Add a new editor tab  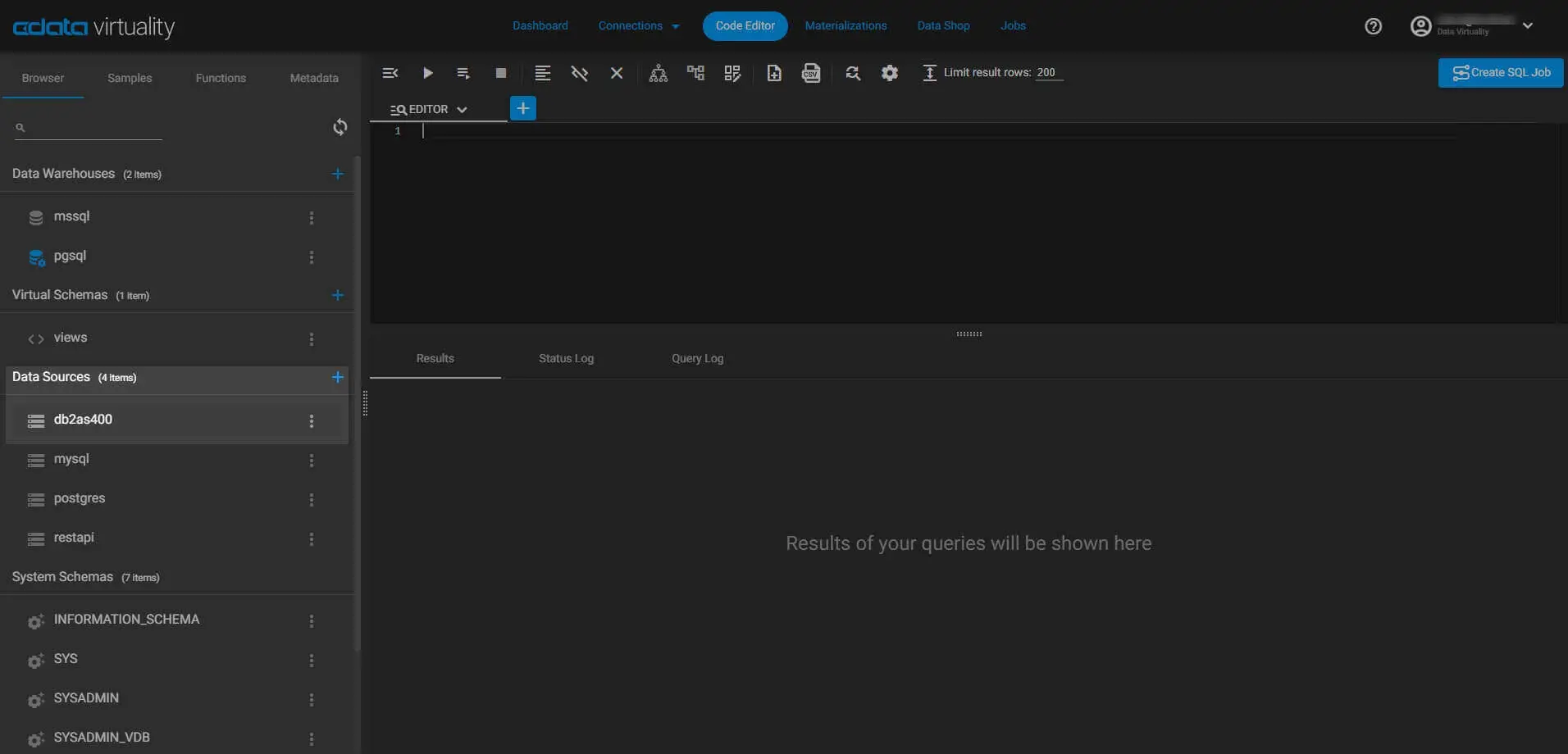coord(522,108)
